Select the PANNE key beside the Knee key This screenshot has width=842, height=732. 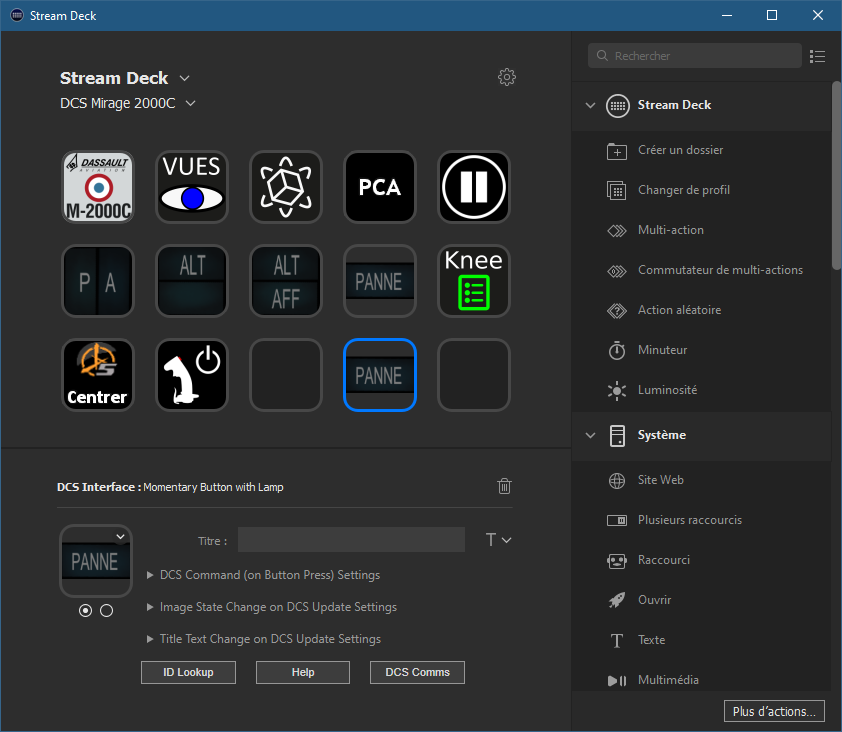(x=380, y=281)
